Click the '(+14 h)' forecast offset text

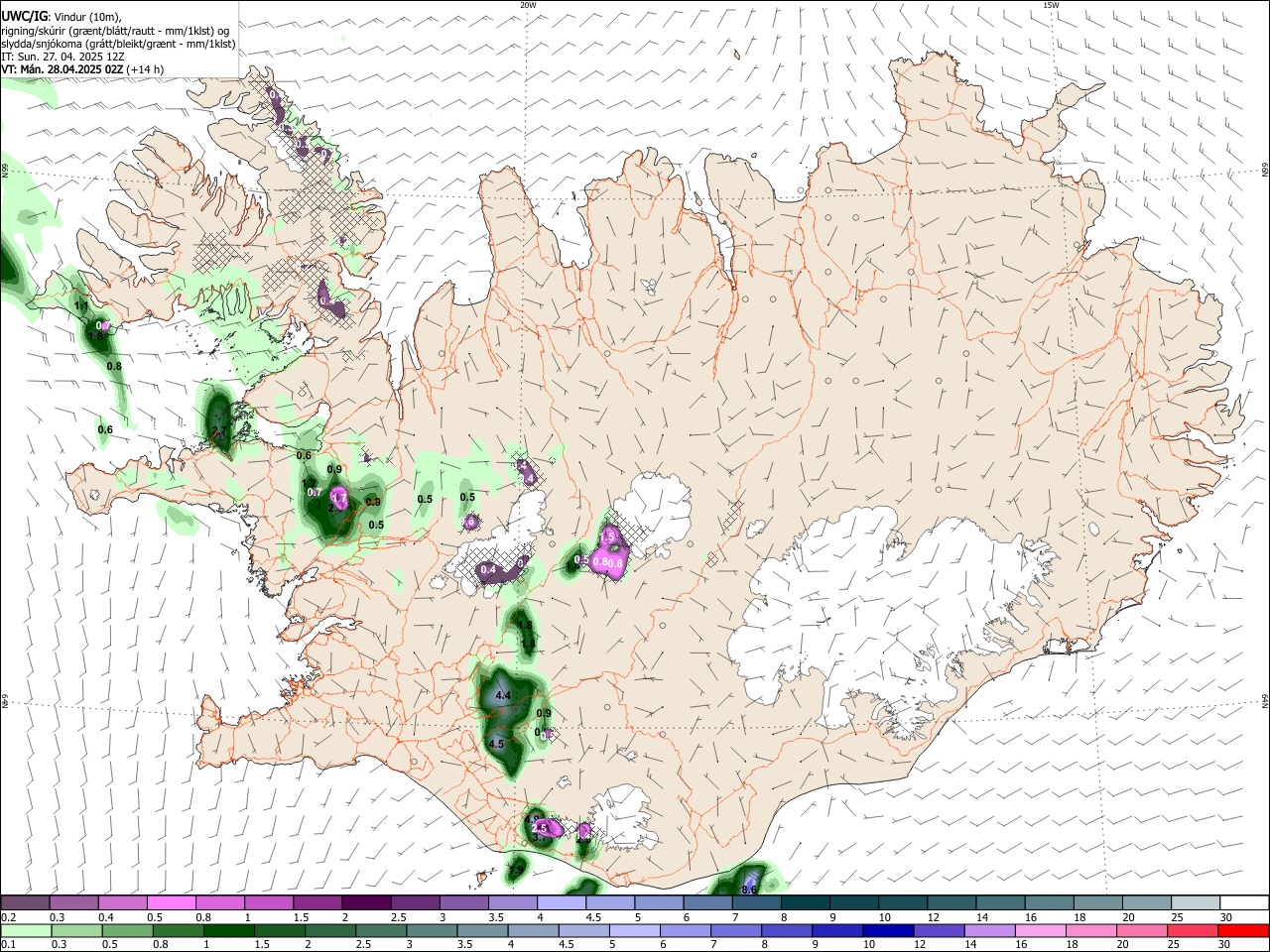tap(146, 69)
